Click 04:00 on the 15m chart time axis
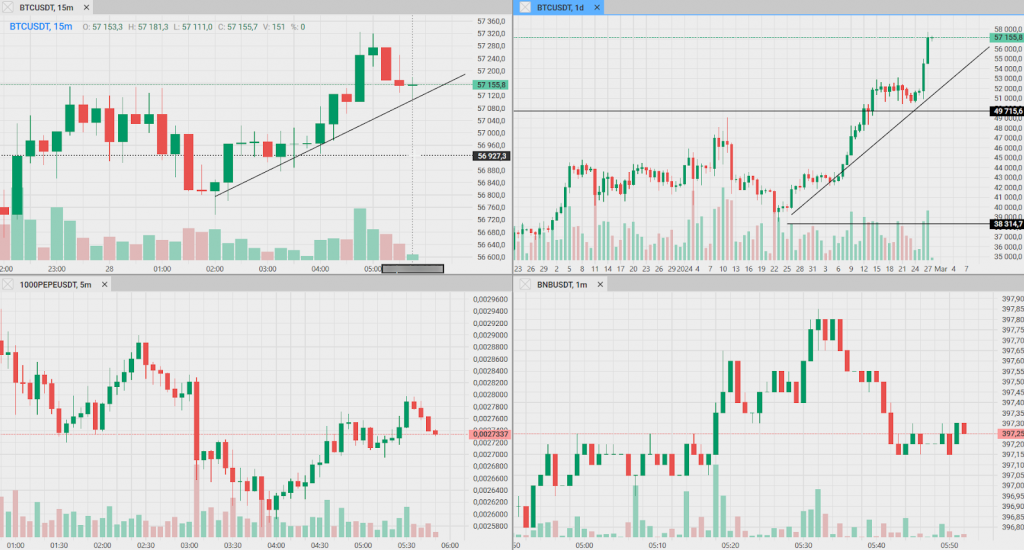The image size is (1024, 550). [320, 269]
